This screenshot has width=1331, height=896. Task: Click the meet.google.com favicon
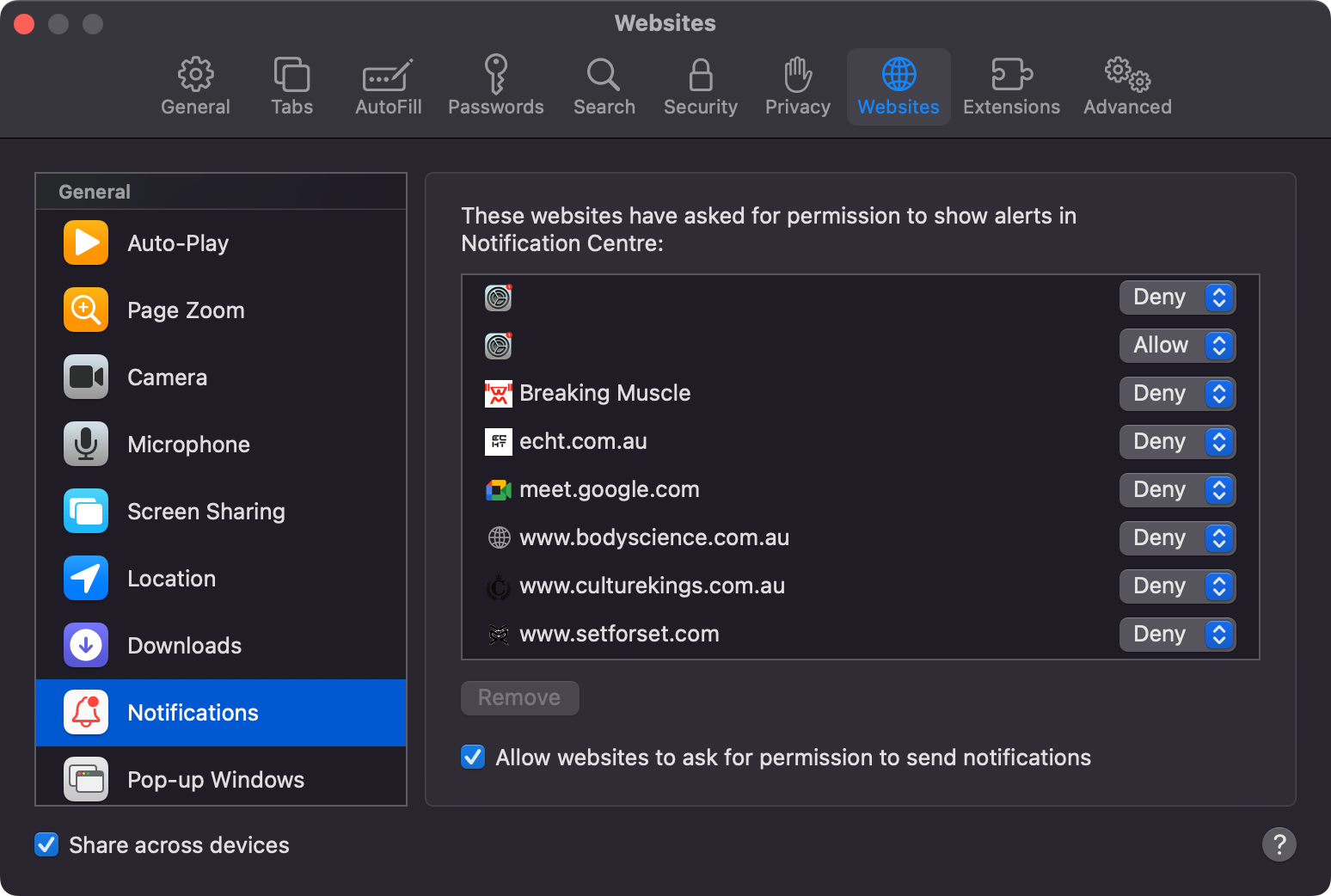pyautogui.click(x=499, y=490)
